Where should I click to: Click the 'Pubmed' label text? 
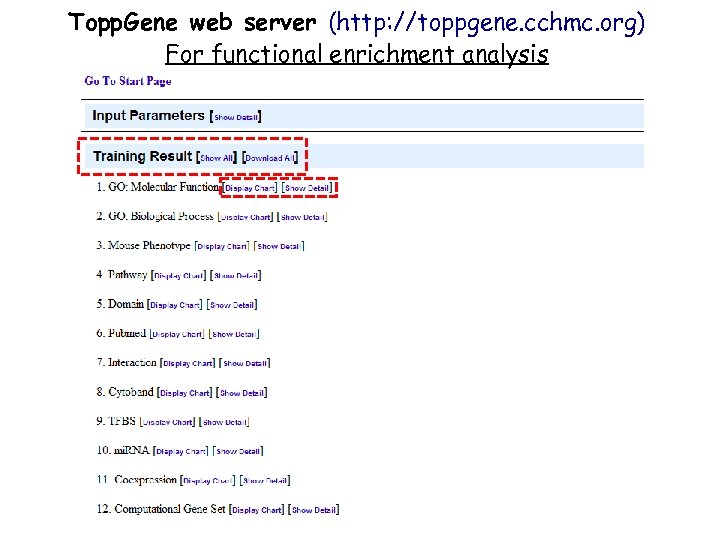click(x=127, y=333)
